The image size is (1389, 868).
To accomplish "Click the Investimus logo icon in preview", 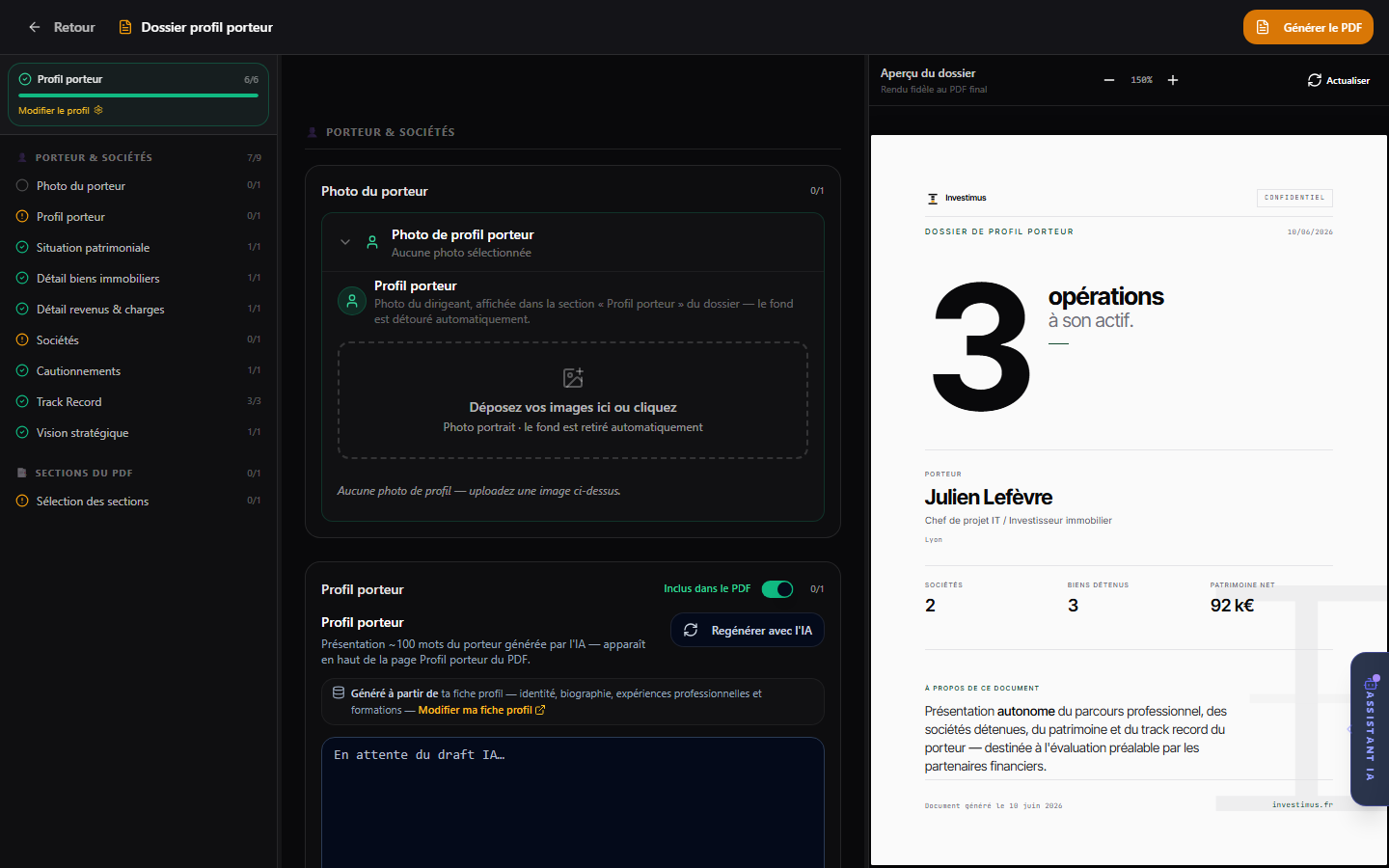I will point(933,198).
